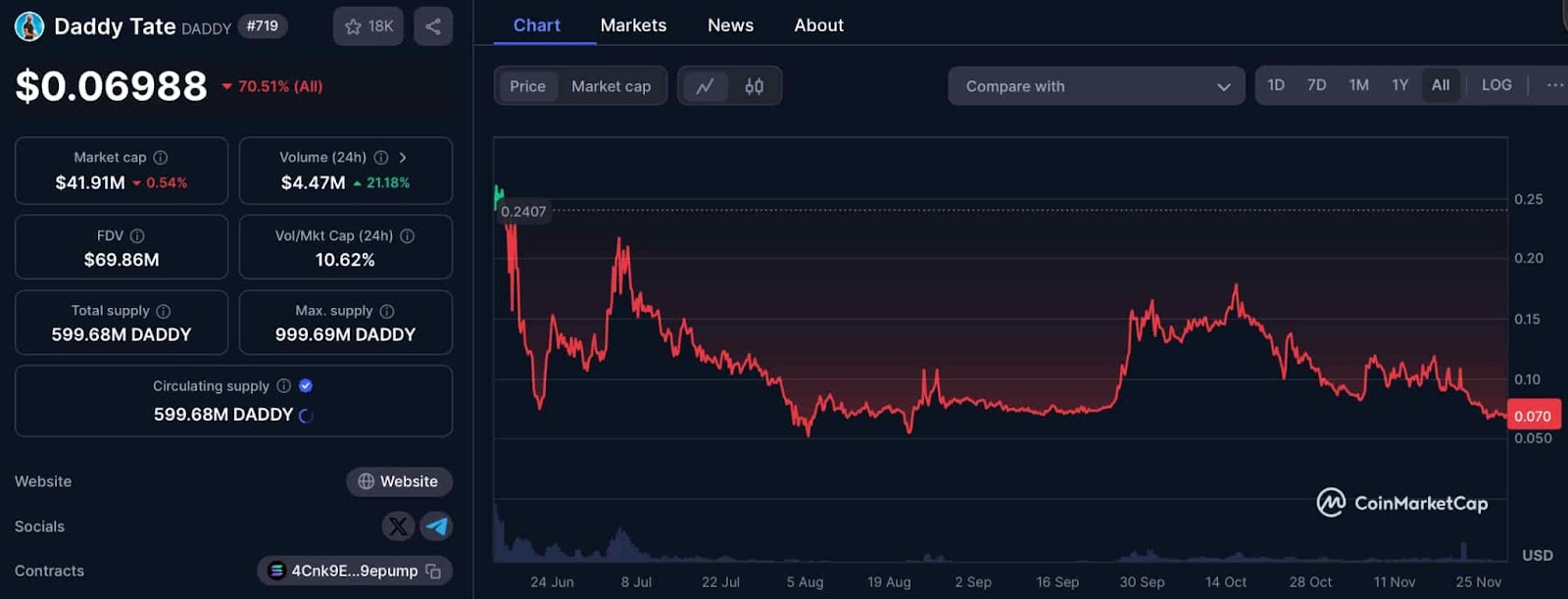Open the chart more options menu
Screen dimensions: 1568x599
click(1554, 85)
